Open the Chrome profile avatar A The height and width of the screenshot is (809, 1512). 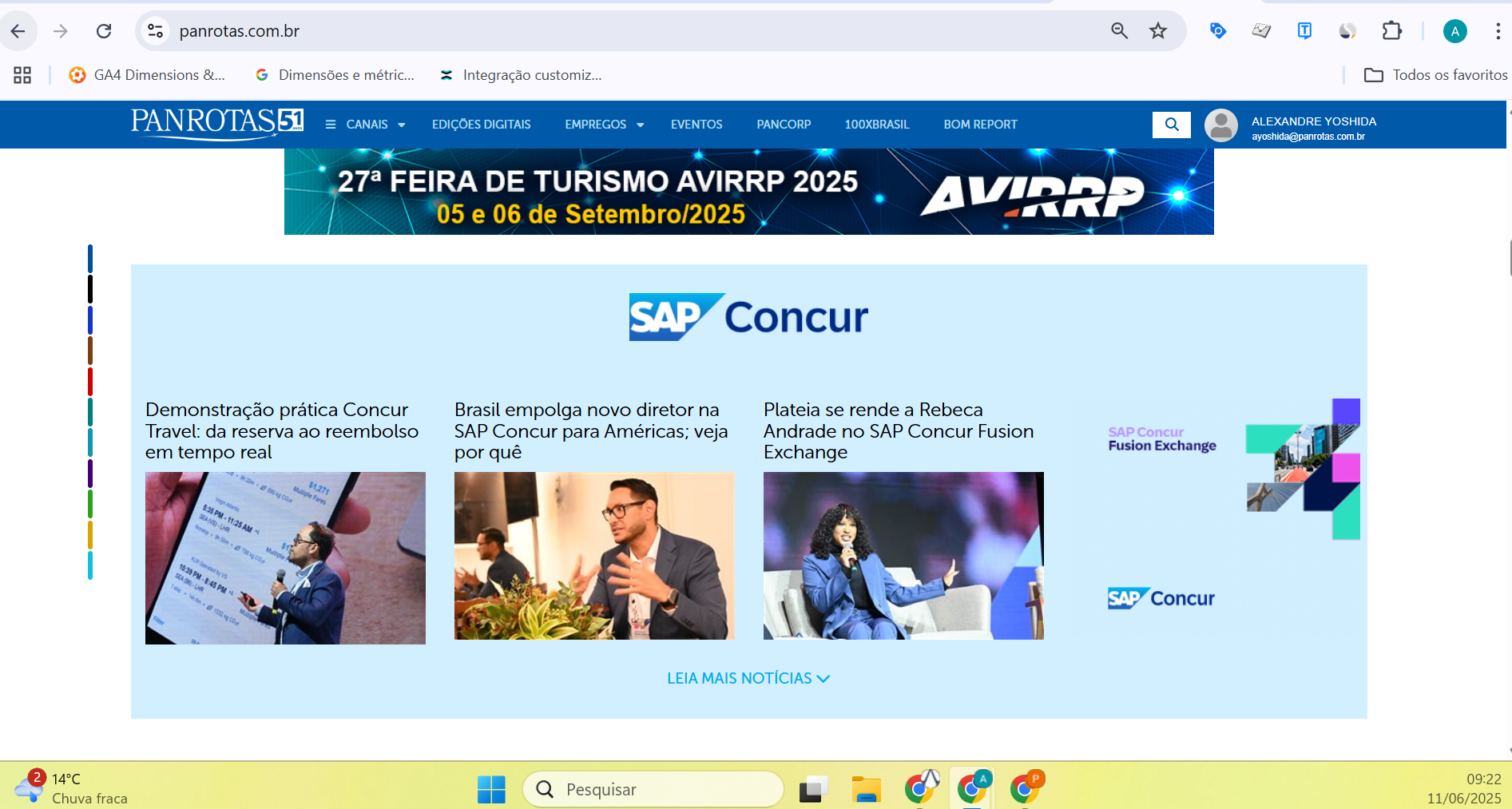click(x=1455, y=31)
